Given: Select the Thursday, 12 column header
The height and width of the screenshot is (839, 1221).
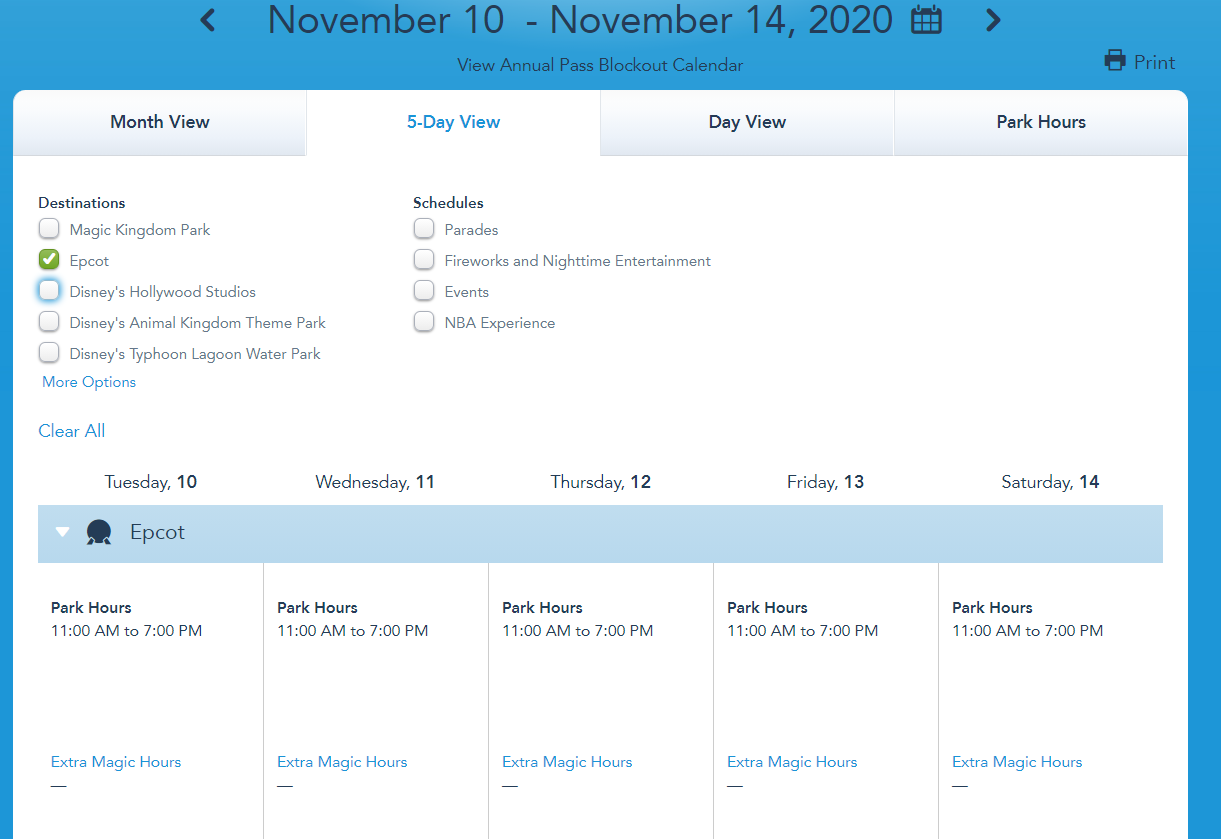Looking at the screenshot, I should [x=600, y=482].
